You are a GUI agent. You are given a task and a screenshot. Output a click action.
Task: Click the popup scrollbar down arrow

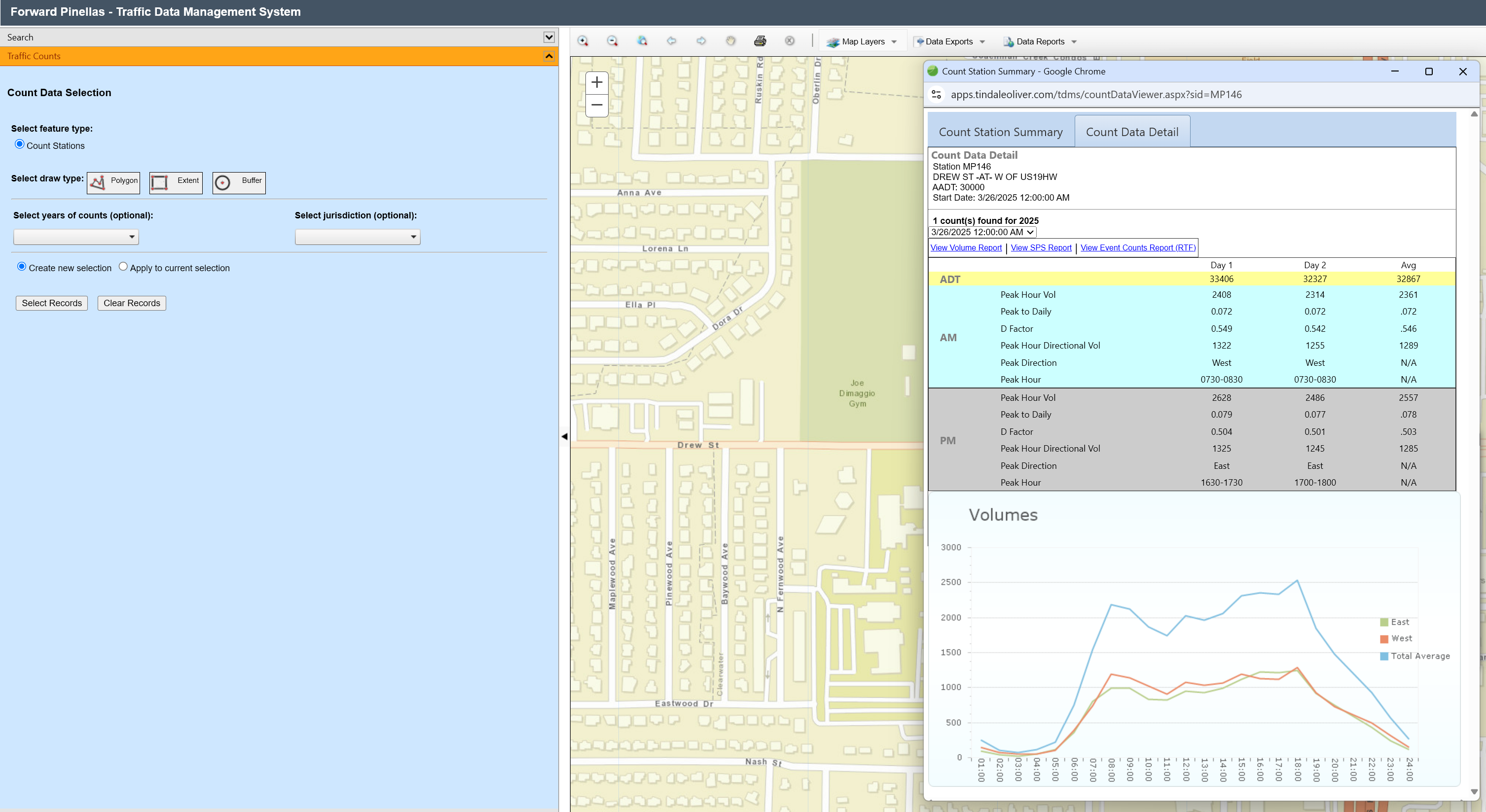click(x=1475, y=792)
